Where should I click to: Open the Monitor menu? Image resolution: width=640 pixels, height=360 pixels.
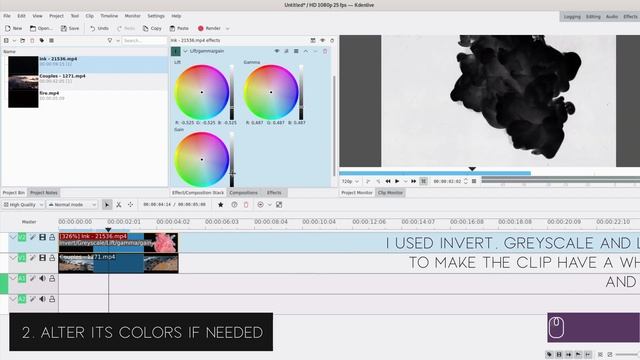coord(132,16)
